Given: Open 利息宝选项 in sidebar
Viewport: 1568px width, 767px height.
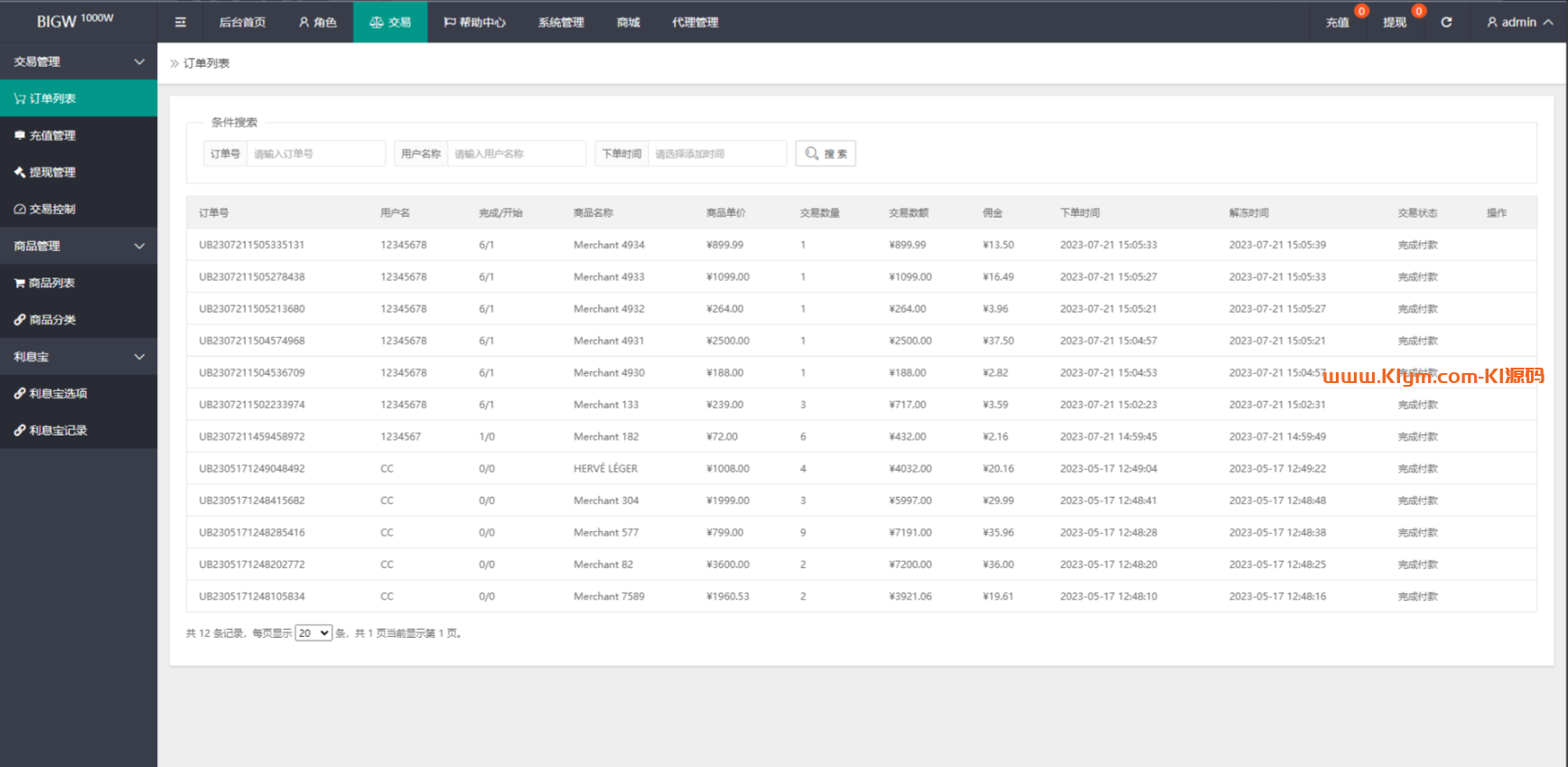Looking at the screenshot, I should [58, 394].
